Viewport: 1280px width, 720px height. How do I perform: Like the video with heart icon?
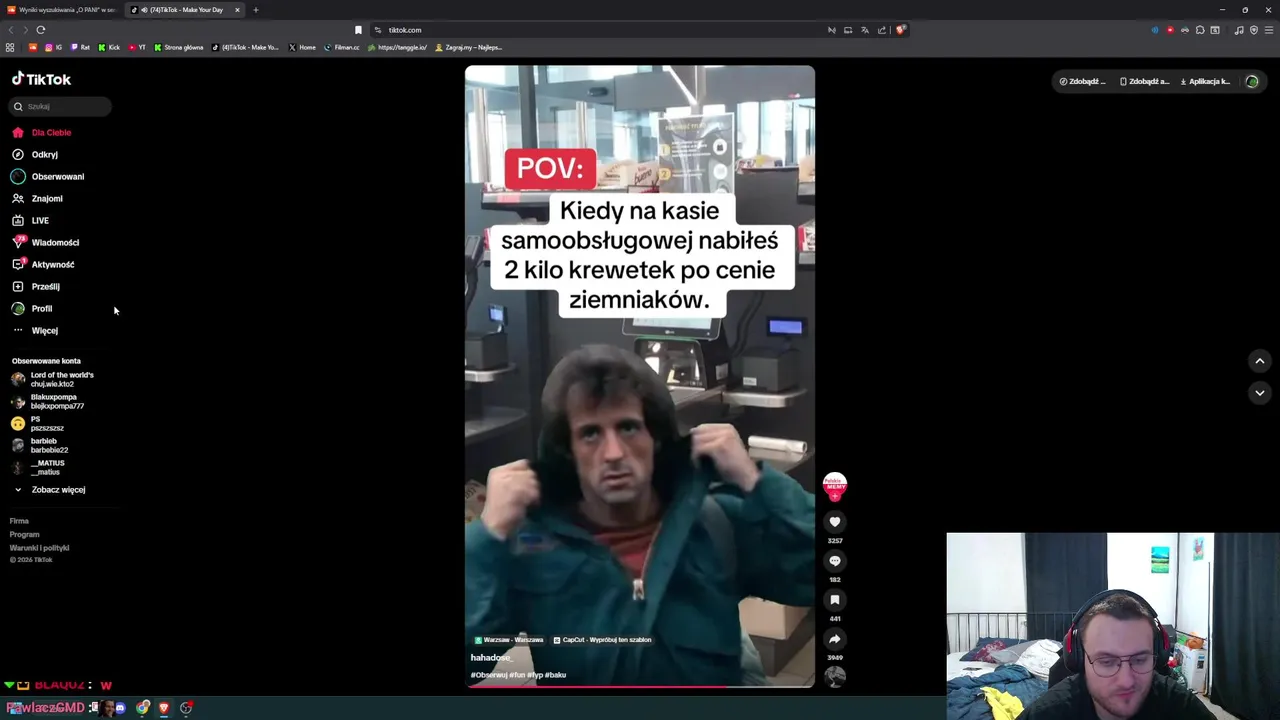pyautogui.click(x=835, y=521)
